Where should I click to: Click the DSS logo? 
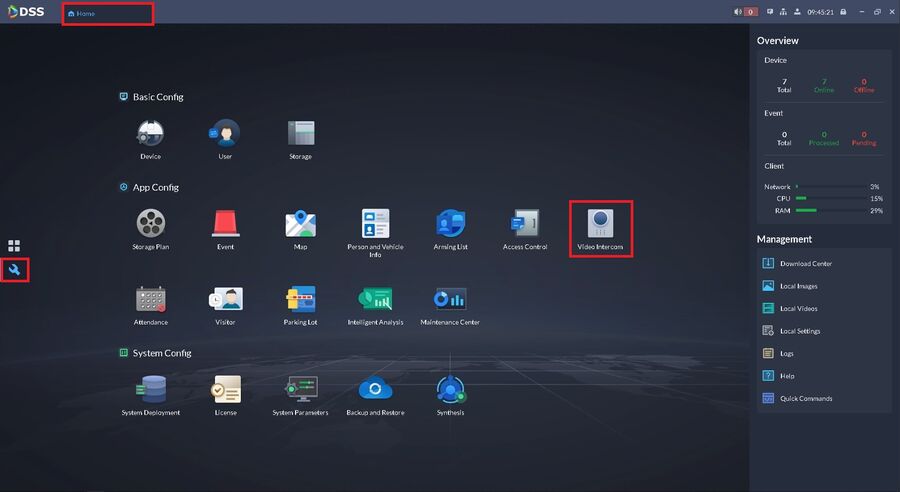pyautogui.click(x=26, y=11)
